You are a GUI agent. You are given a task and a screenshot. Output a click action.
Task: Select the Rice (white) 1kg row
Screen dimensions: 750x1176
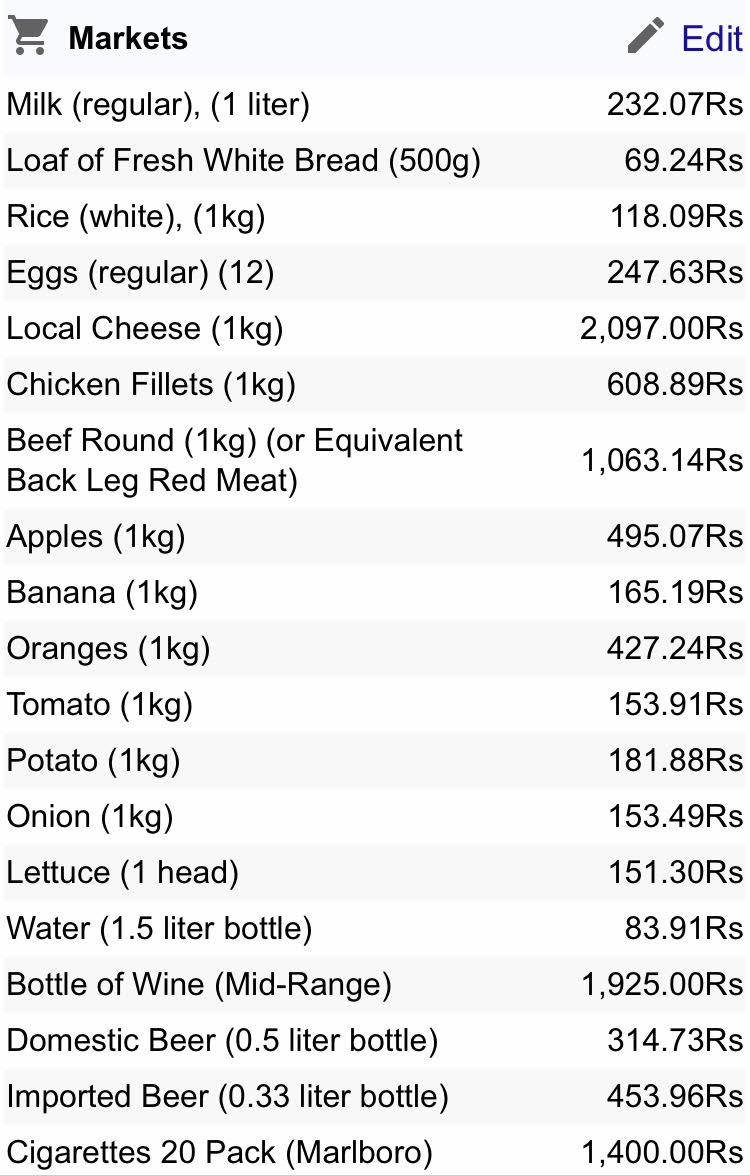tap(375, 217)
